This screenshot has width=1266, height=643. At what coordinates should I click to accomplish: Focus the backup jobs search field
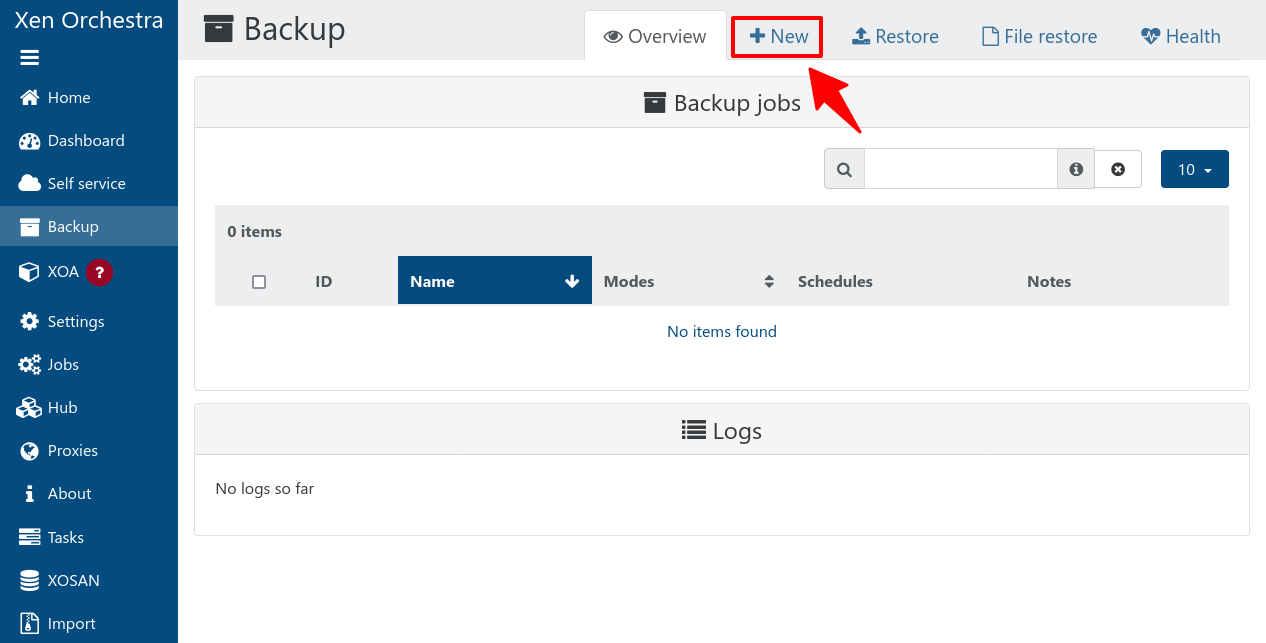[960, 169]
